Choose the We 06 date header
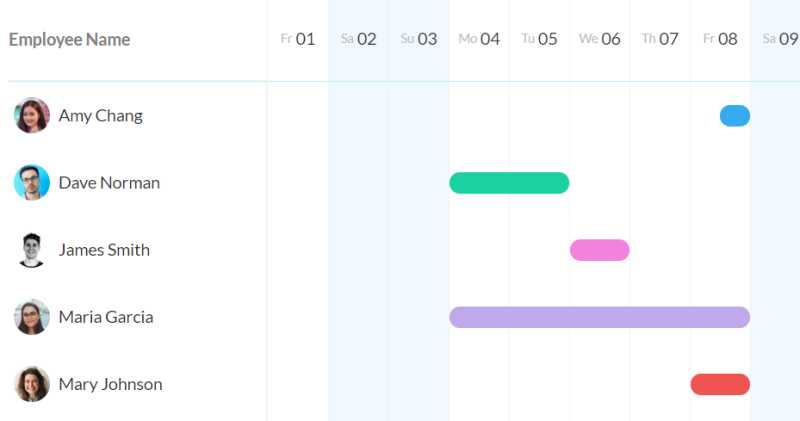 [599, 39]
